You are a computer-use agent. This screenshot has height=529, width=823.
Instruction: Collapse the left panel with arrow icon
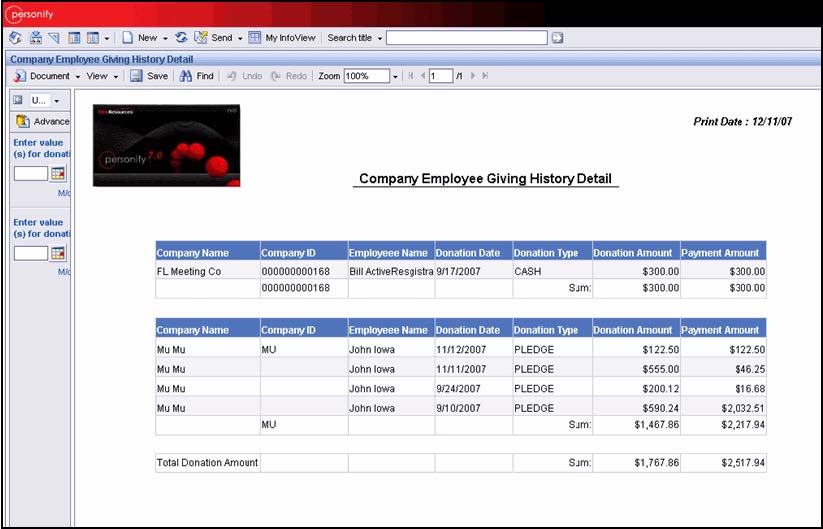click(x=18, y=100)
